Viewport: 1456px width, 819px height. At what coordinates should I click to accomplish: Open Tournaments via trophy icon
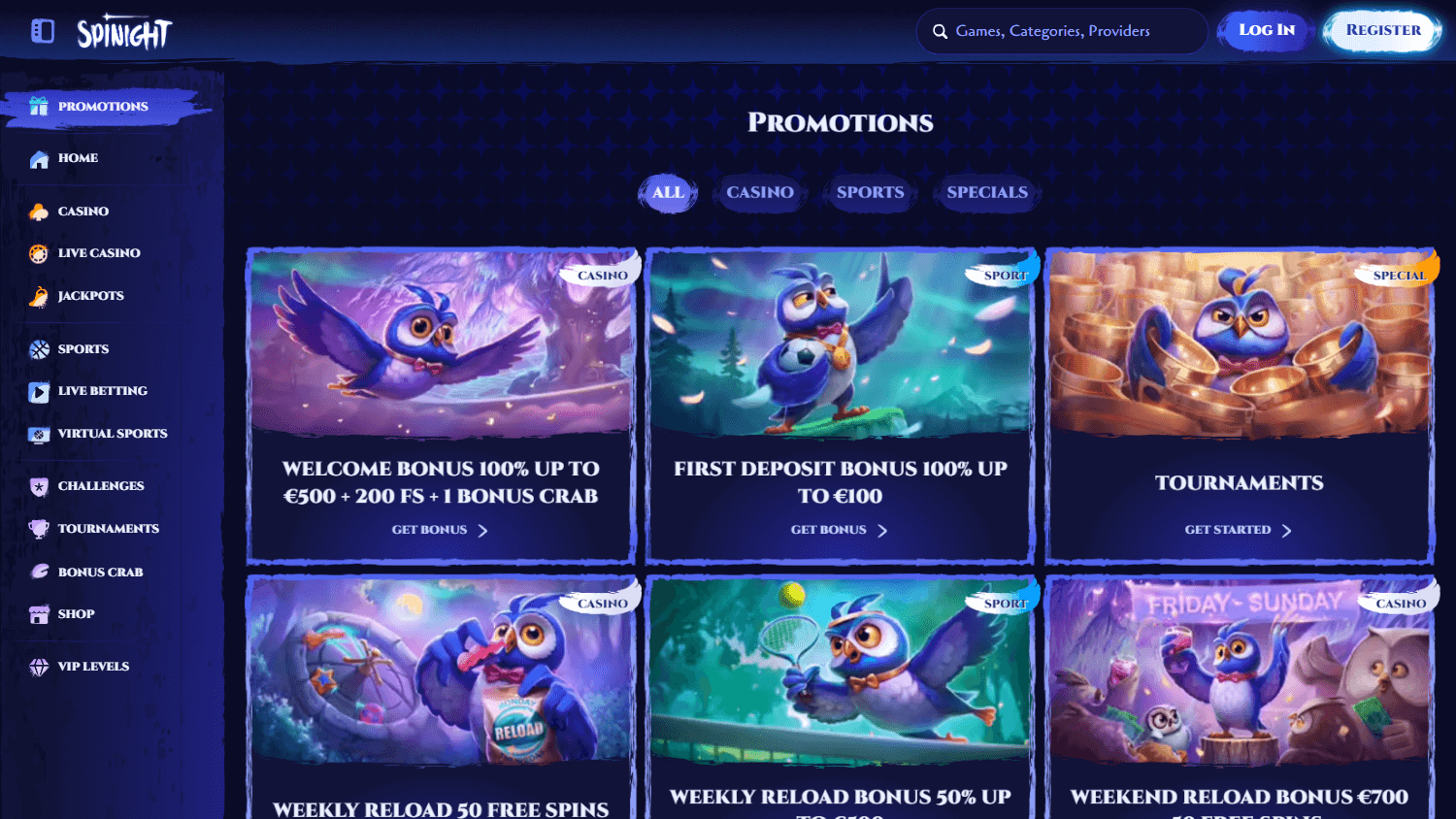pos(39,529)
